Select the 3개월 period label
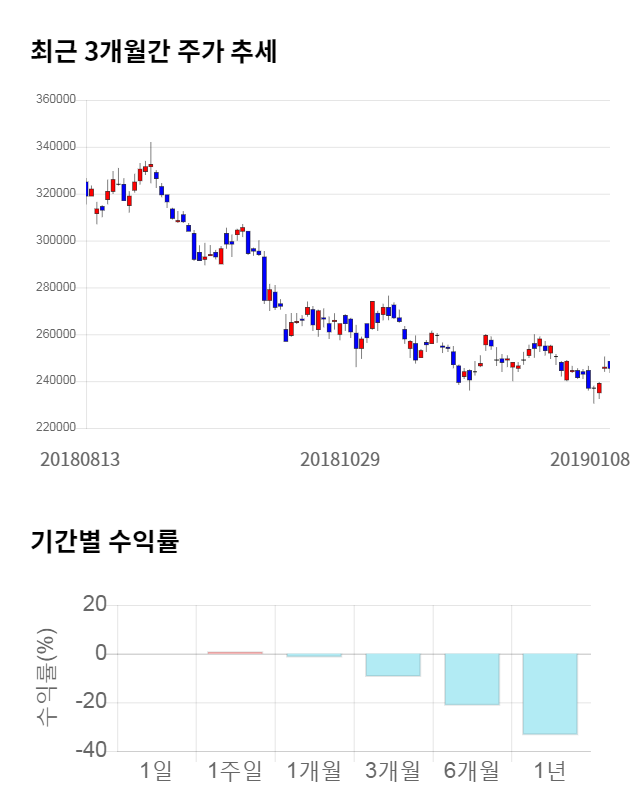 coord(393,771)
